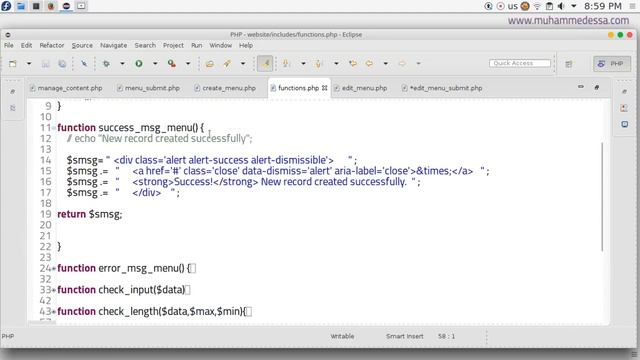This screenshot has width=640, height=360.
Task: Open the Edit menu
Action: (27, 45)
